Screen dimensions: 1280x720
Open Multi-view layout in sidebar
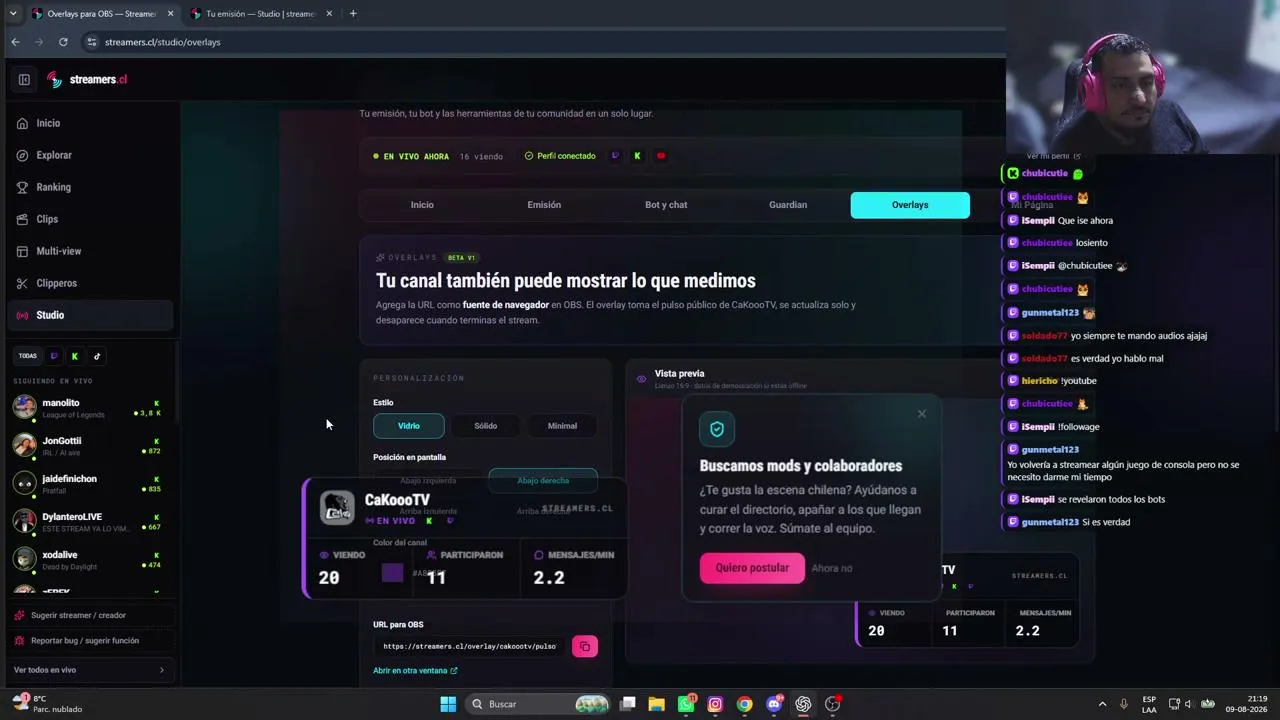click(x=90, y=251)
